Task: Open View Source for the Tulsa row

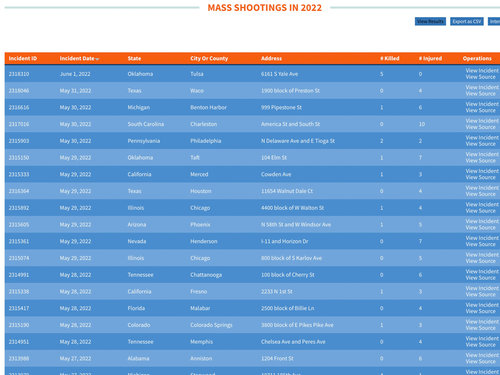Action: click(x=480, y=77)
